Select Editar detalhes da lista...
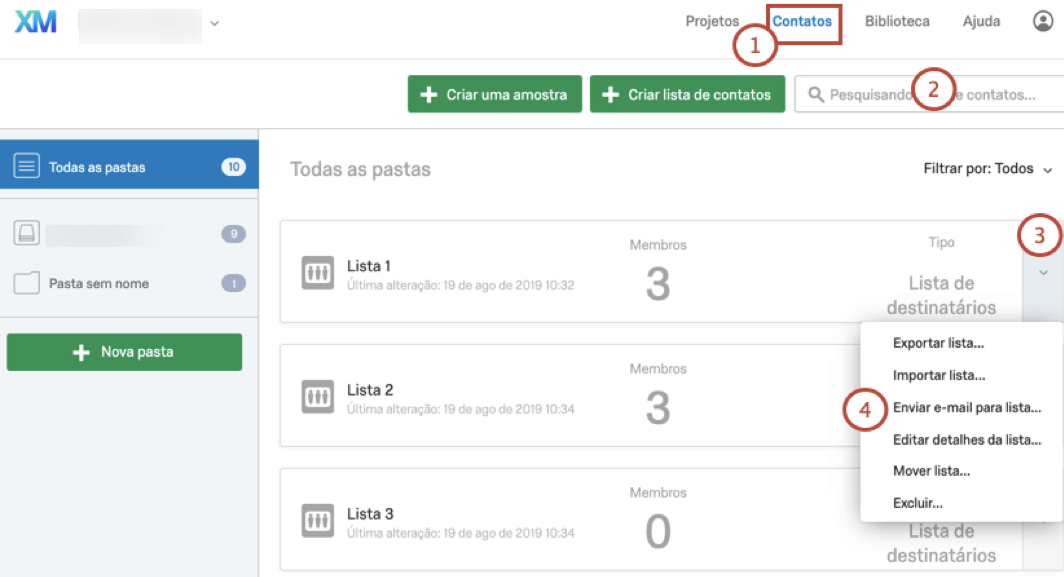The height and width of the screenshot is (577, 1064). pos(966,439)
